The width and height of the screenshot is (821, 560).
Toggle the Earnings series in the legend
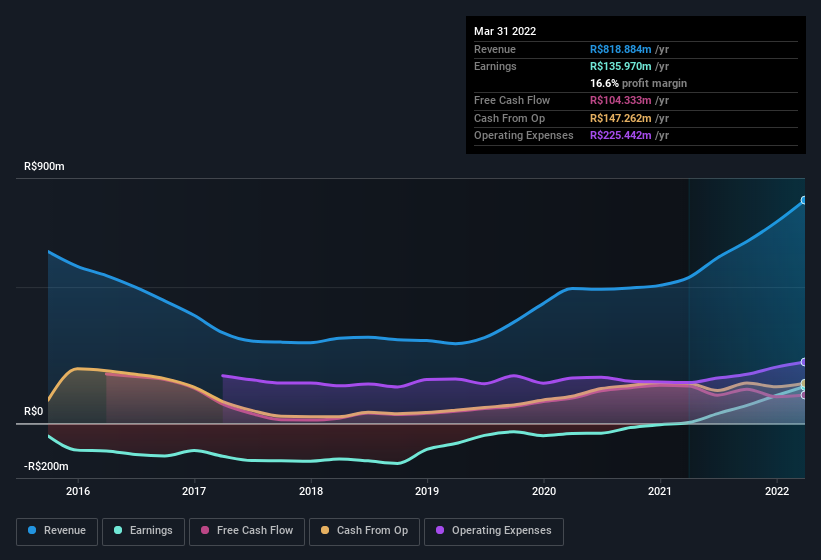(x=142, y=531)
